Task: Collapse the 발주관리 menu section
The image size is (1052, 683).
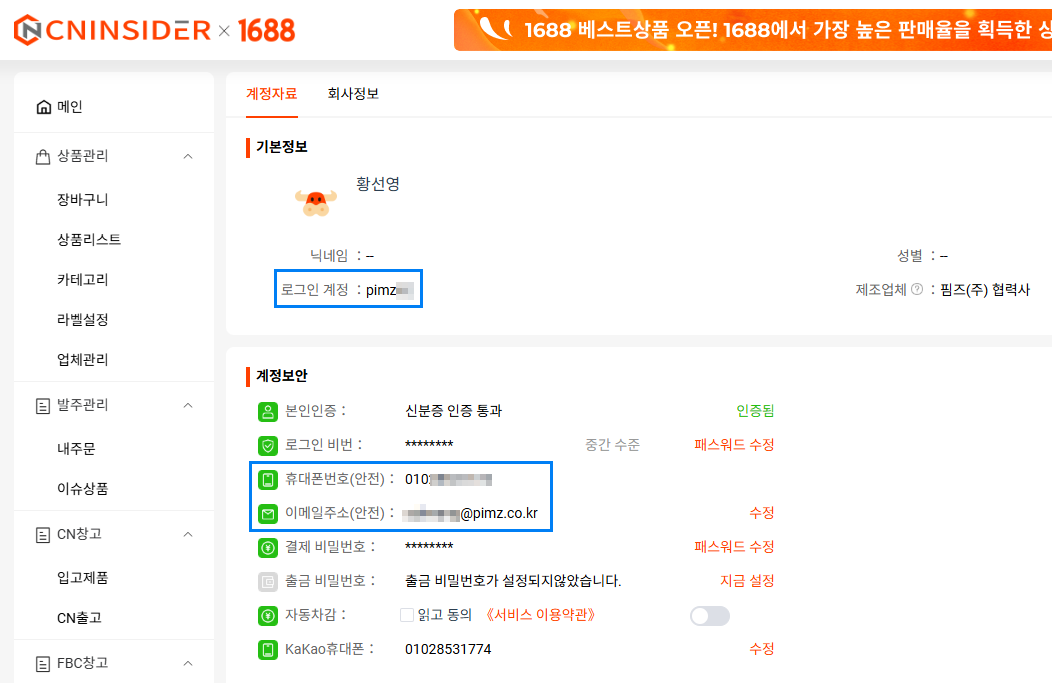Action: coord(188,405)
